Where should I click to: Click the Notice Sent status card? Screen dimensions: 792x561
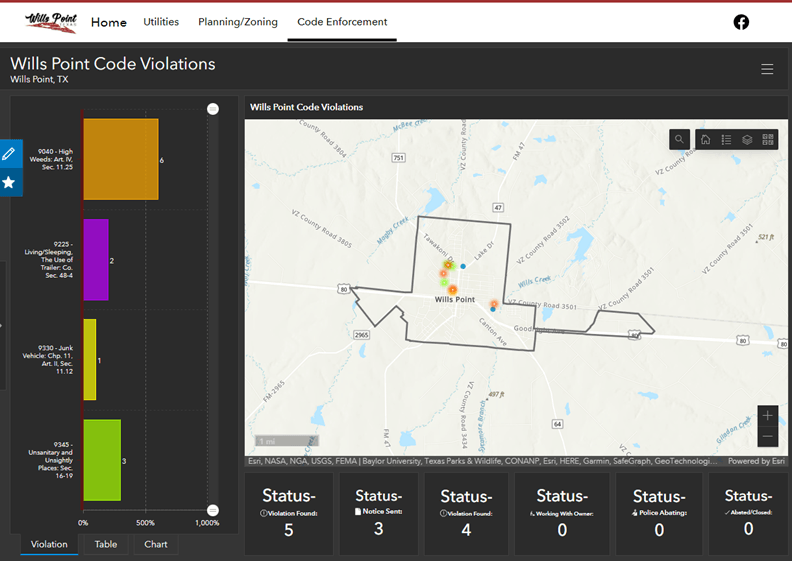(x=378, y=514)
